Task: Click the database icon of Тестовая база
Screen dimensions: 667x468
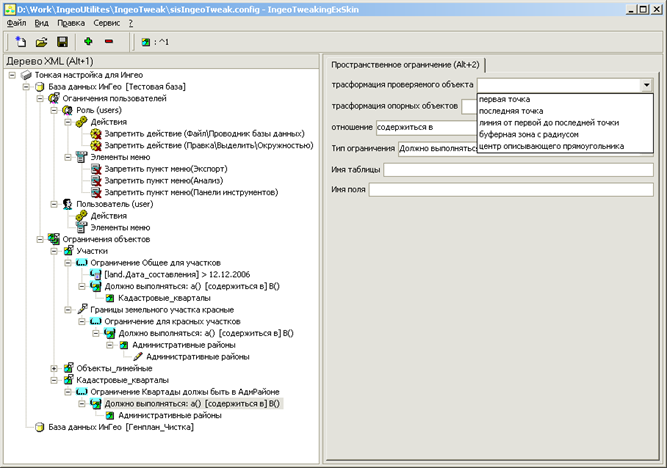Action: (40, 87)
